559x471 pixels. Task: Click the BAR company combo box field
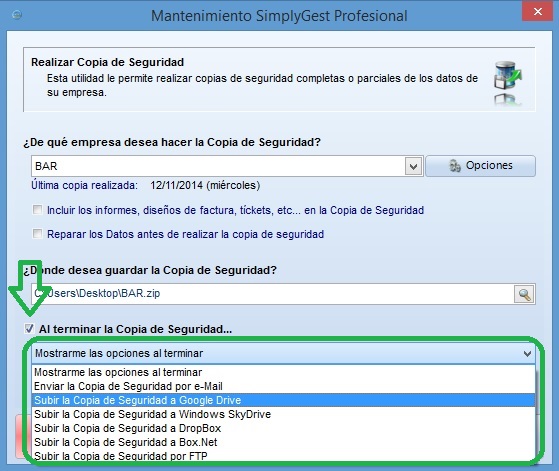point(227,166)
